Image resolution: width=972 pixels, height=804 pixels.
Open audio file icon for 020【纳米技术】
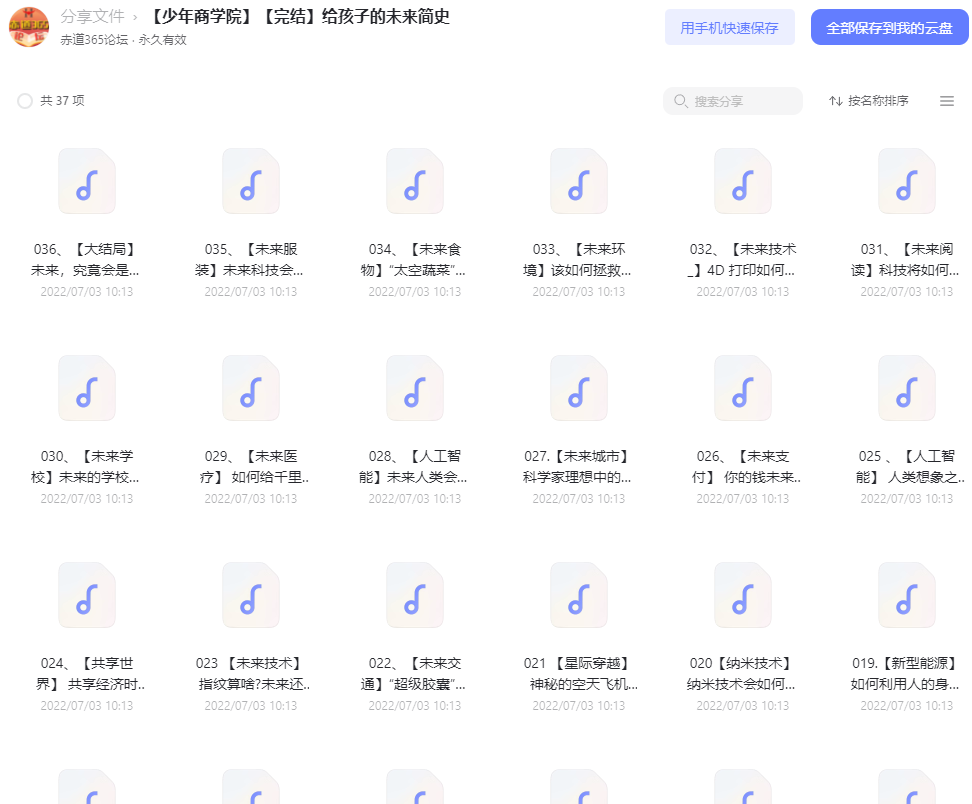click(743, 595)
